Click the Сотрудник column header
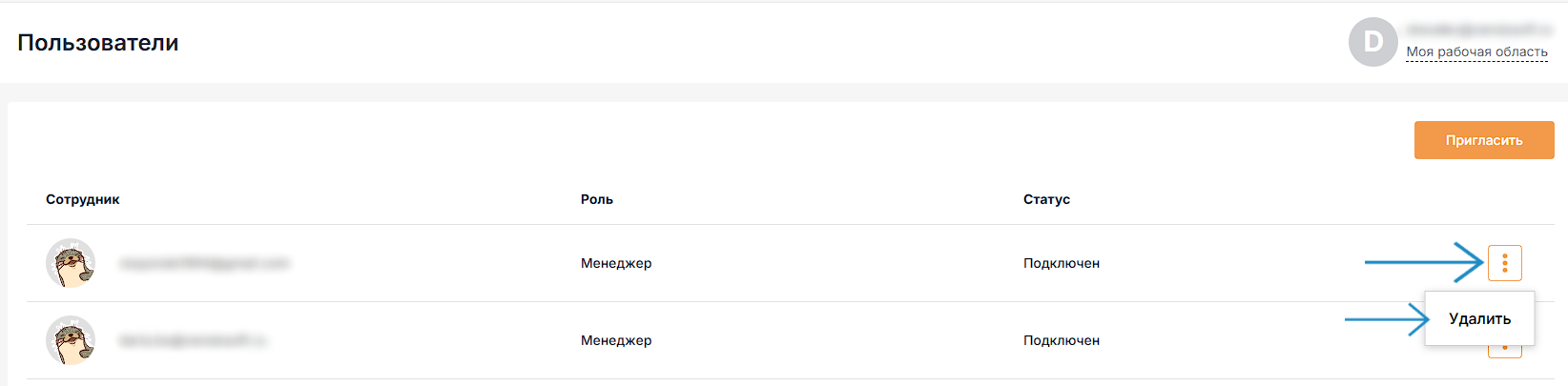Viewport: 1568px width, 386px height. [83, 199]
